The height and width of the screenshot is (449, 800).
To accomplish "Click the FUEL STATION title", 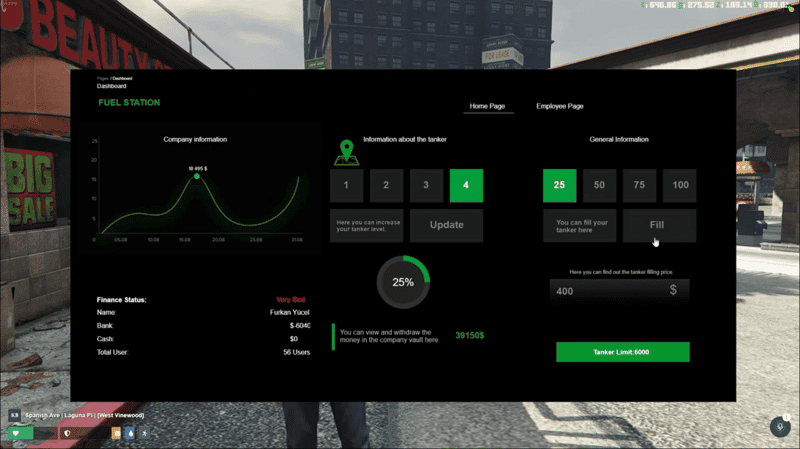I will click(129, 103).
